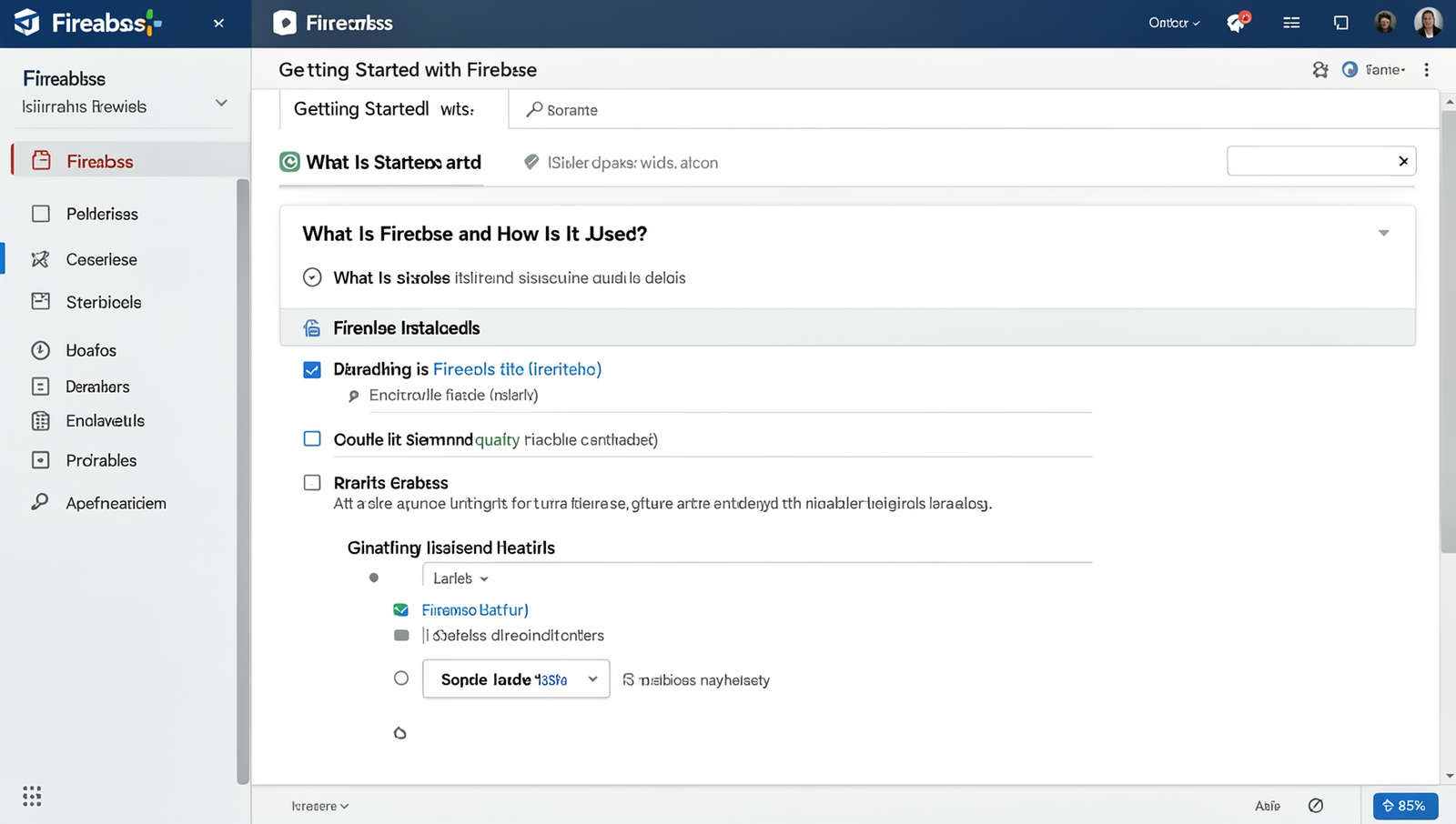This screenshot has height=824, width=1456.
Task: Click Firenlse Istalcedls section header
Action: [x=847, y=327]
